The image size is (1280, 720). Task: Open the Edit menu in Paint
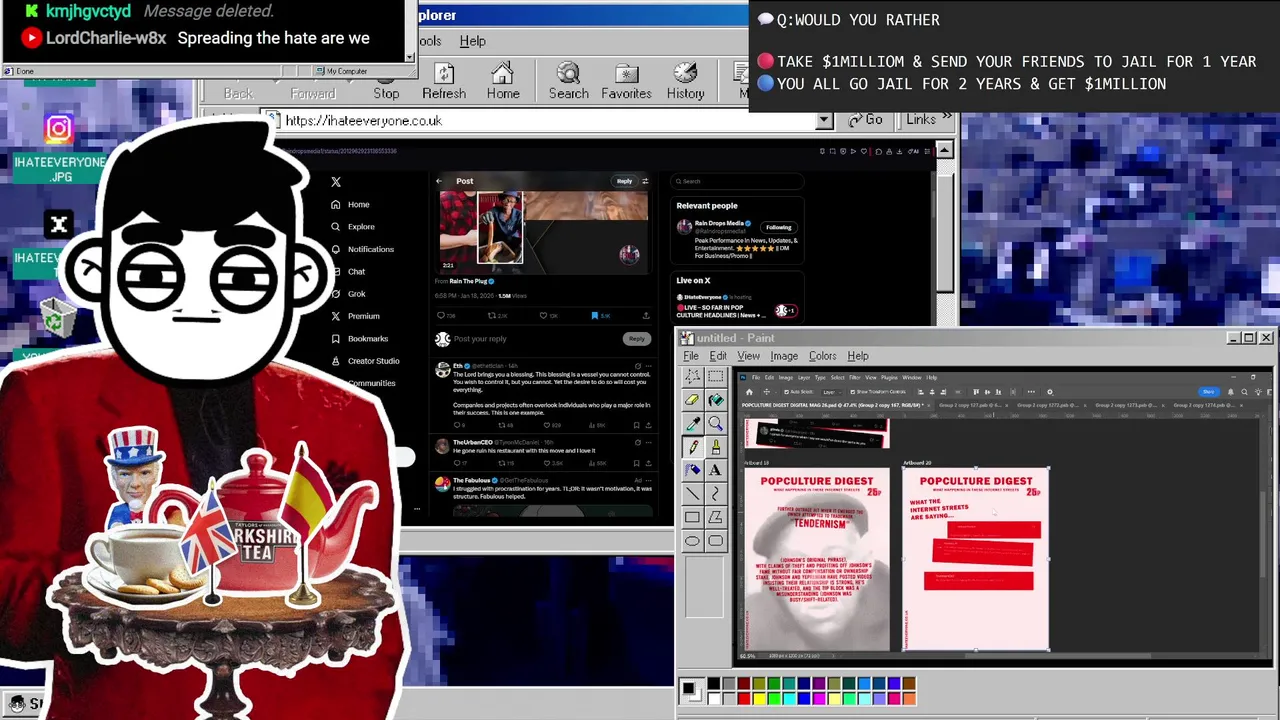718,356
